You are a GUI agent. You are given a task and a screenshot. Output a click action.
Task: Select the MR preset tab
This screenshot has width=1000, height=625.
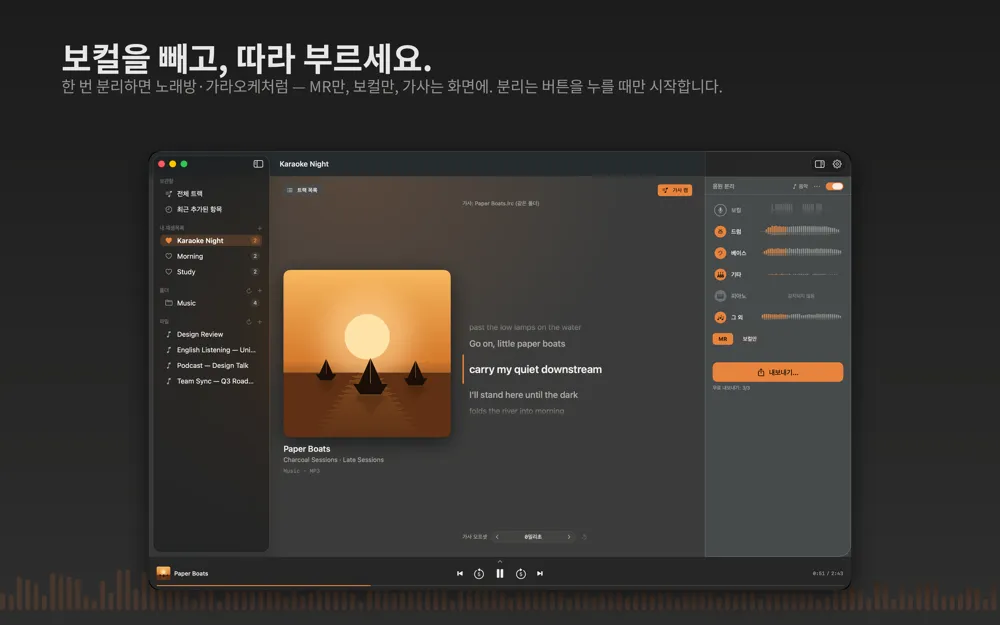[x=723, y=339]
